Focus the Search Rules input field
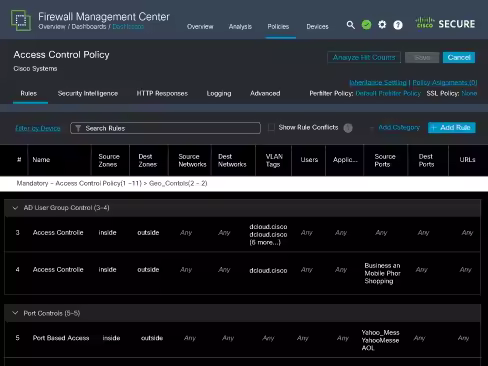The height and width of the screenshot is (366, 488). [165, 128]
